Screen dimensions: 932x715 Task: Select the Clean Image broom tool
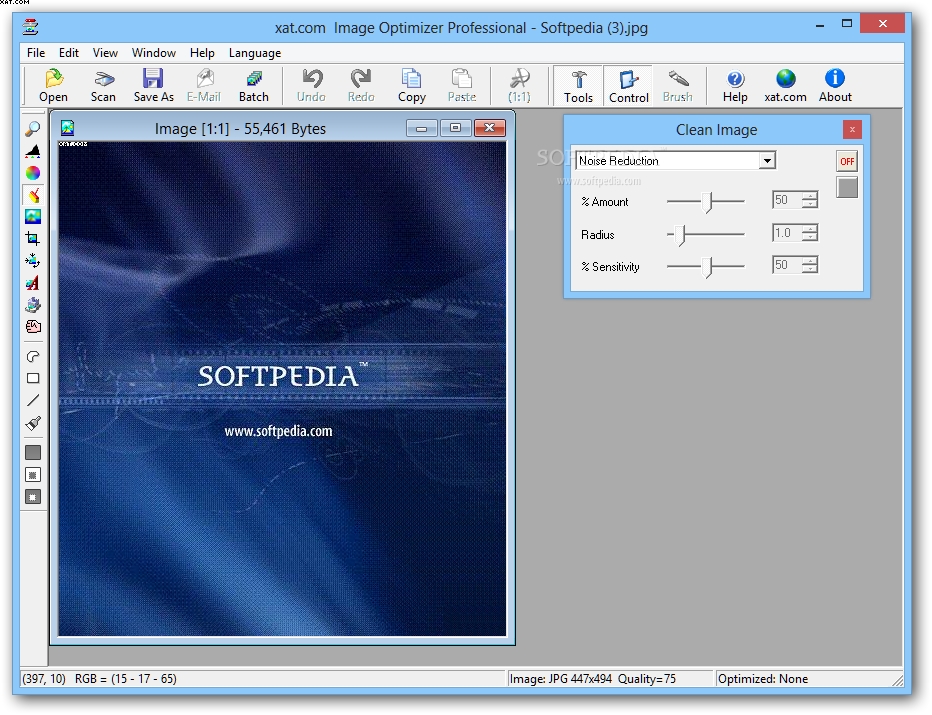(33, 195)
